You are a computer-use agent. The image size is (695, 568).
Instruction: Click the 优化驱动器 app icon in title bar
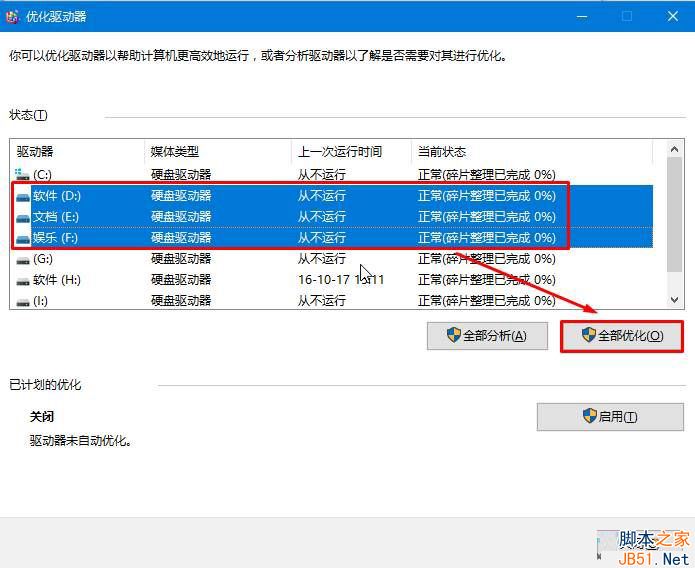click(12, 16)
